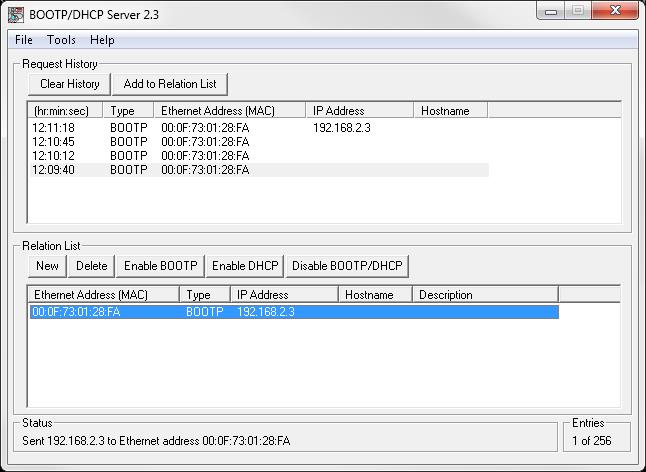Click the New relation button
The height and width of the screenshot is (472, 646).
tap(47, 266)
